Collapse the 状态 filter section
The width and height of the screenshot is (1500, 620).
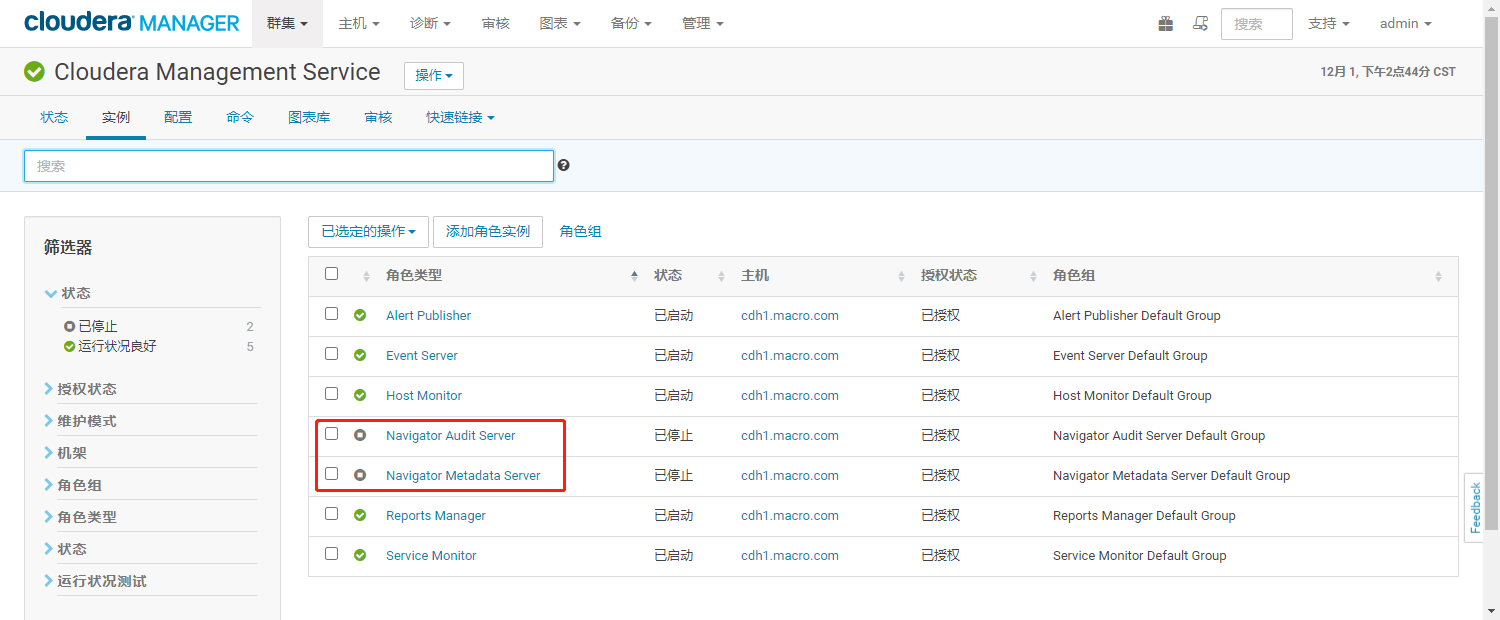68,293
